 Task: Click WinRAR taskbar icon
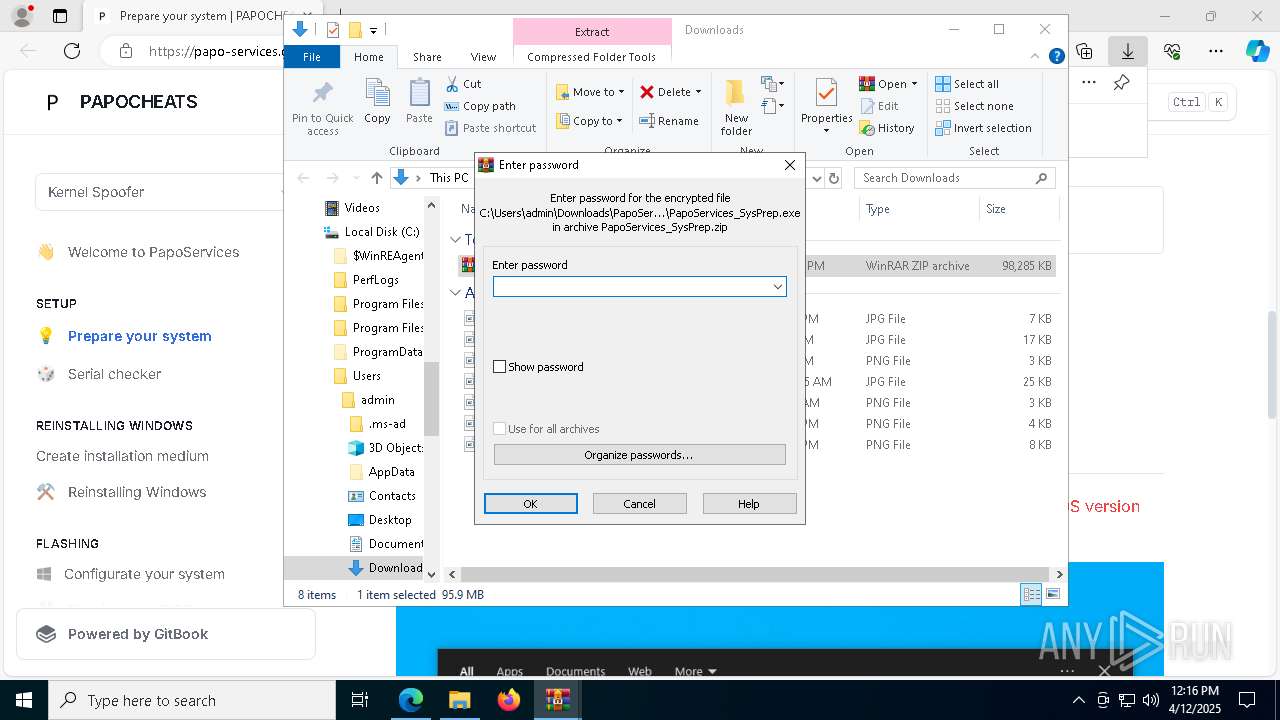[x=557, y=700]
